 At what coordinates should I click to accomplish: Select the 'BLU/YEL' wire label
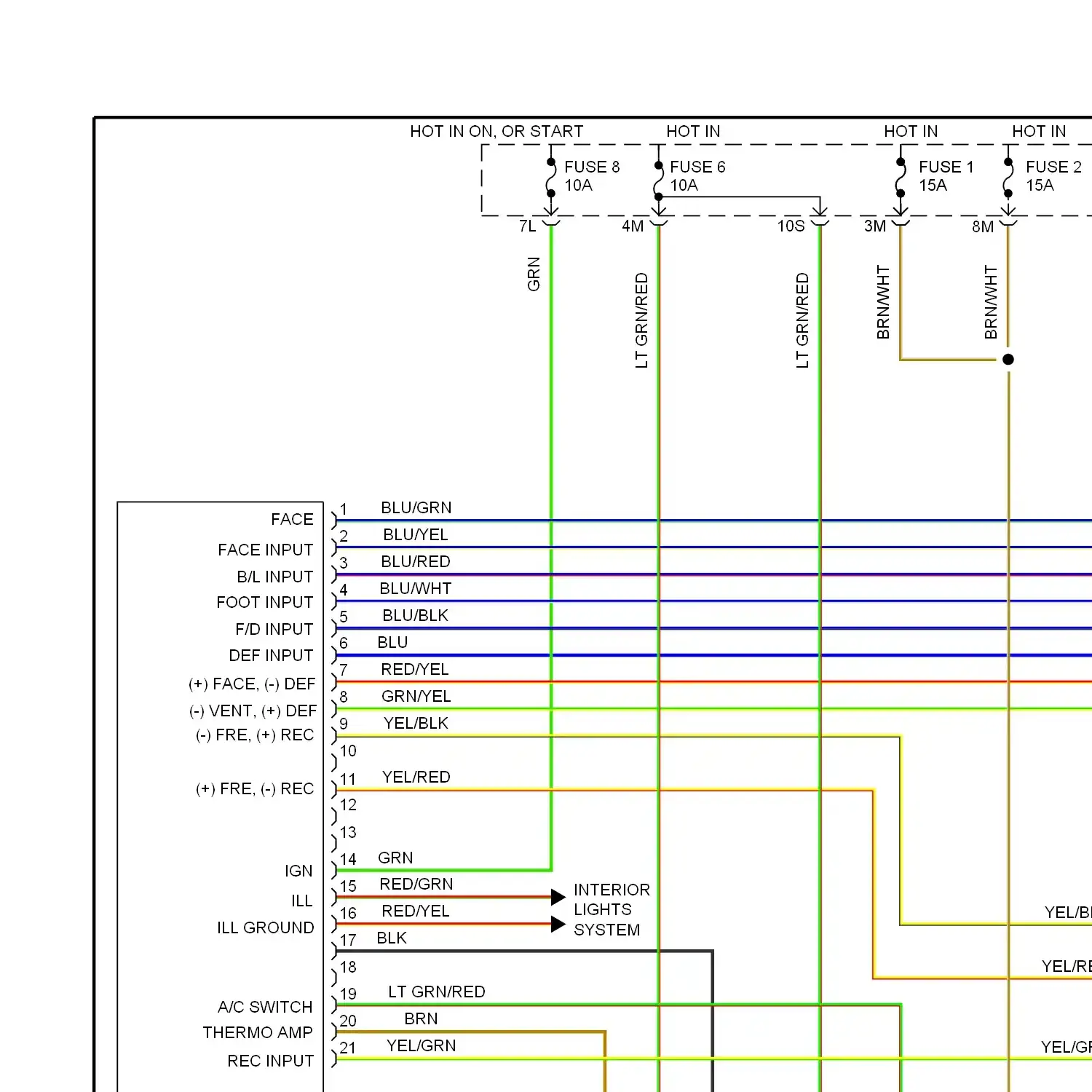tap(415, 535)
